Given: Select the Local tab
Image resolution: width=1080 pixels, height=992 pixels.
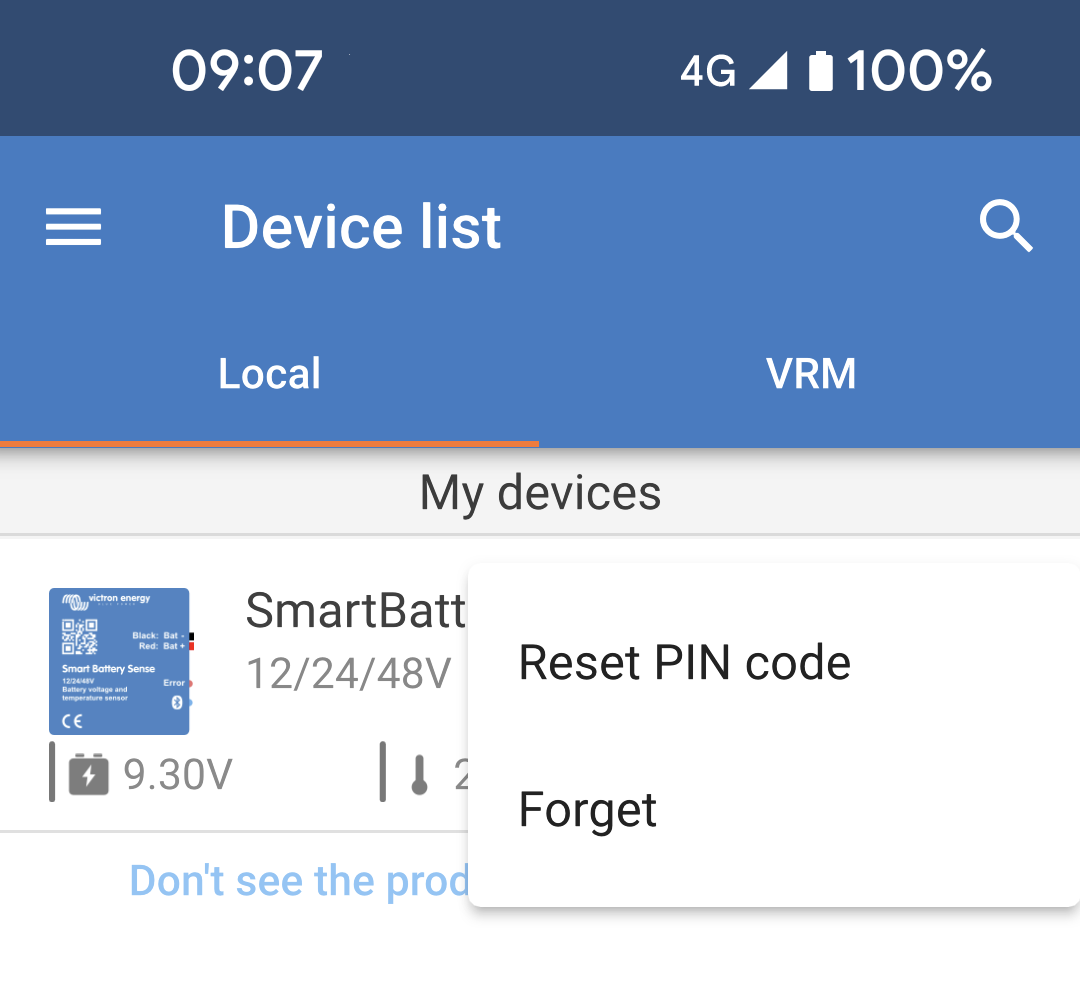Looking at the screenshot, I should [x=269, y=372].
